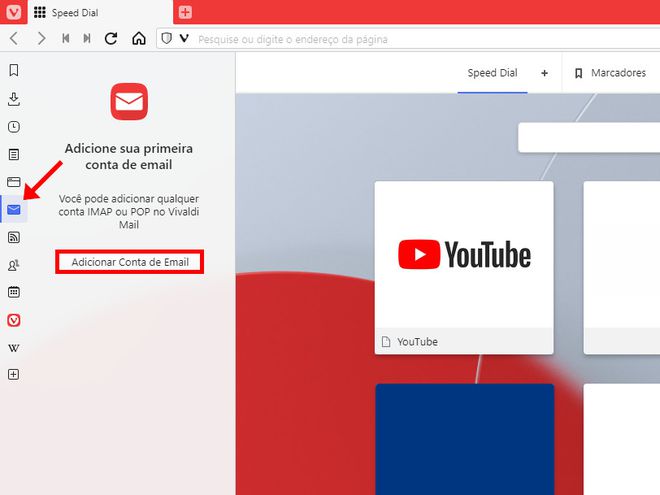Image resolution: width=660 pixels, height=495 pixels.
Task: Open the YouTube speed dial thumbnail
Action: 464,255
